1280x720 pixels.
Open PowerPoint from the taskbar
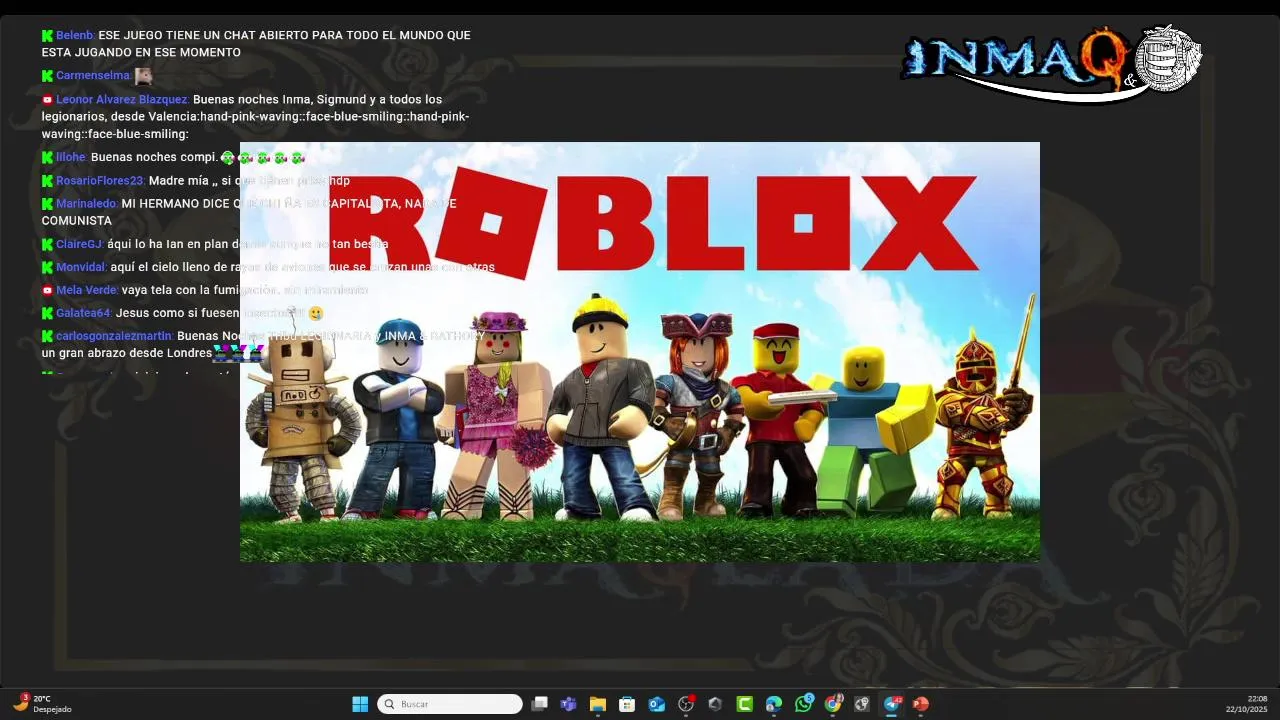(x=921, y=704)
